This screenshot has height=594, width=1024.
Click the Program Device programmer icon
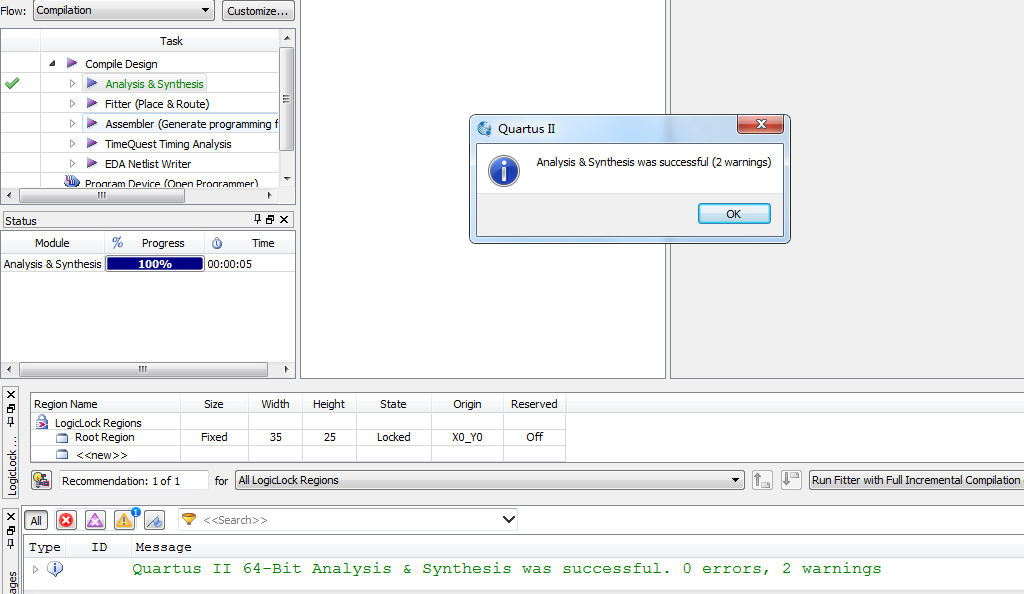pos(72,181)
